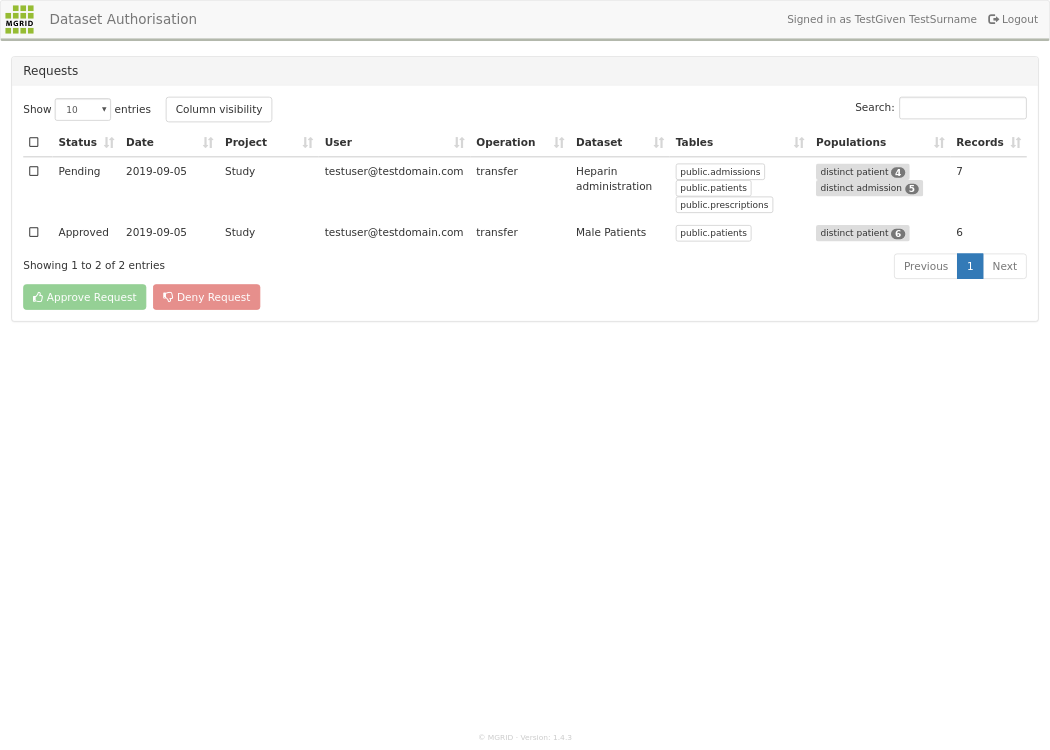Click the MGRID logo icon

(x=19, y=19)
